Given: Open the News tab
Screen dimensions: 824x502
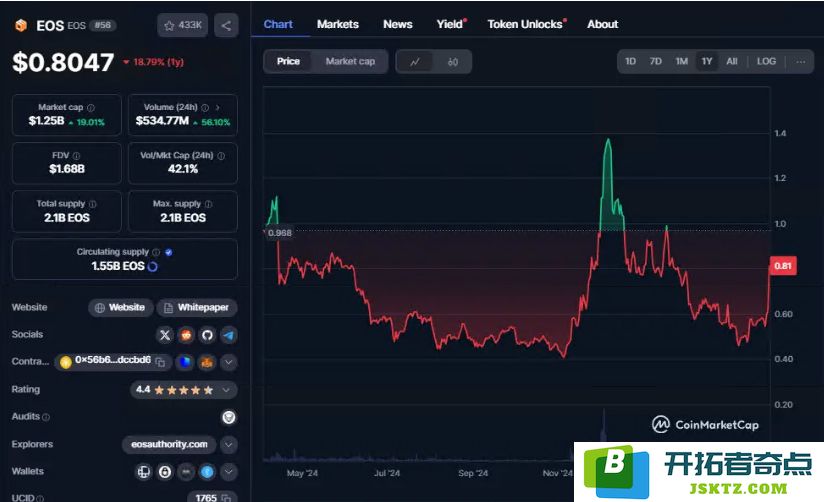Looking at the screenshot, I should coord(397,24).
